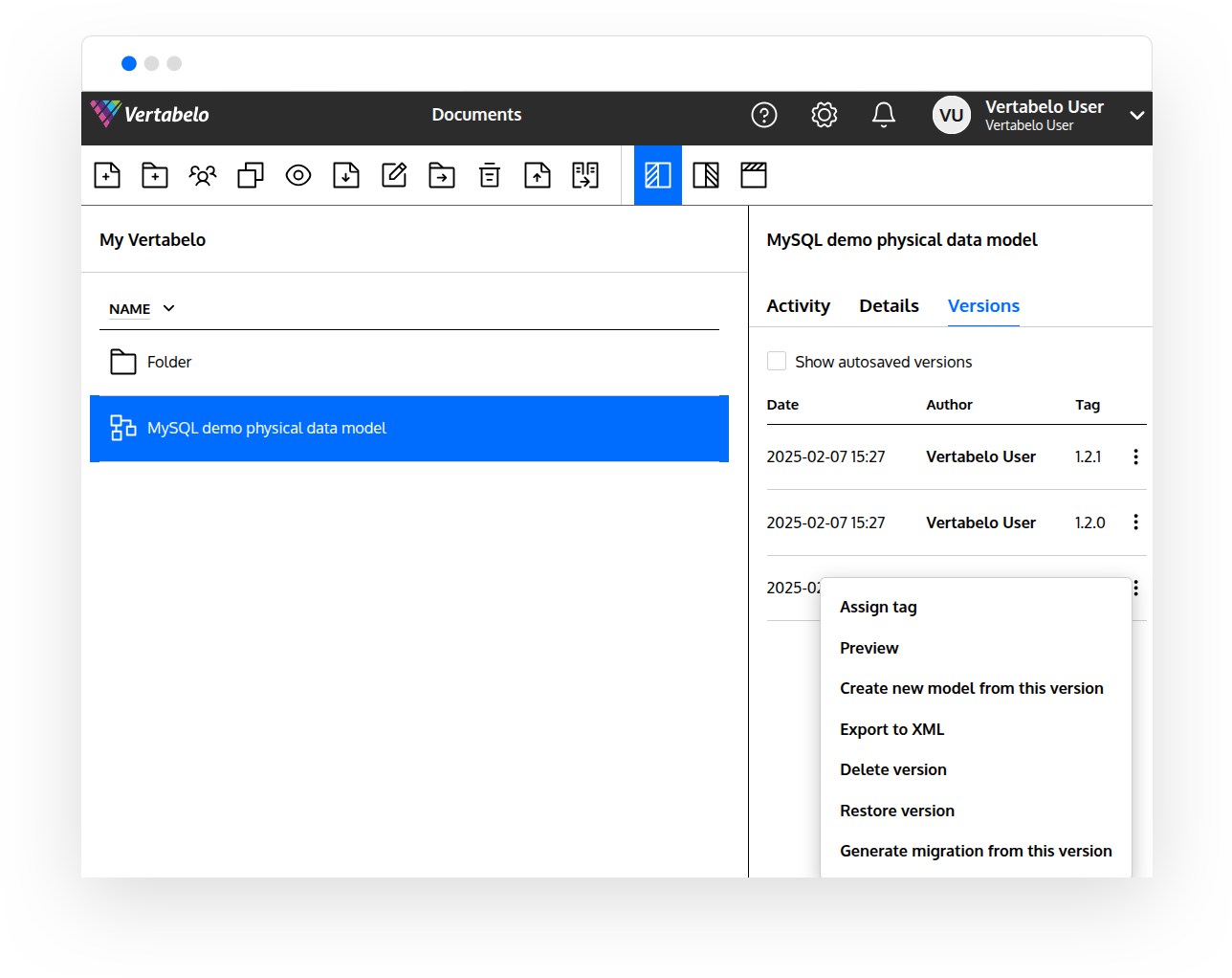Choose Restore version from the context menu
This screenshot has width=1232, height=978.
897,810
